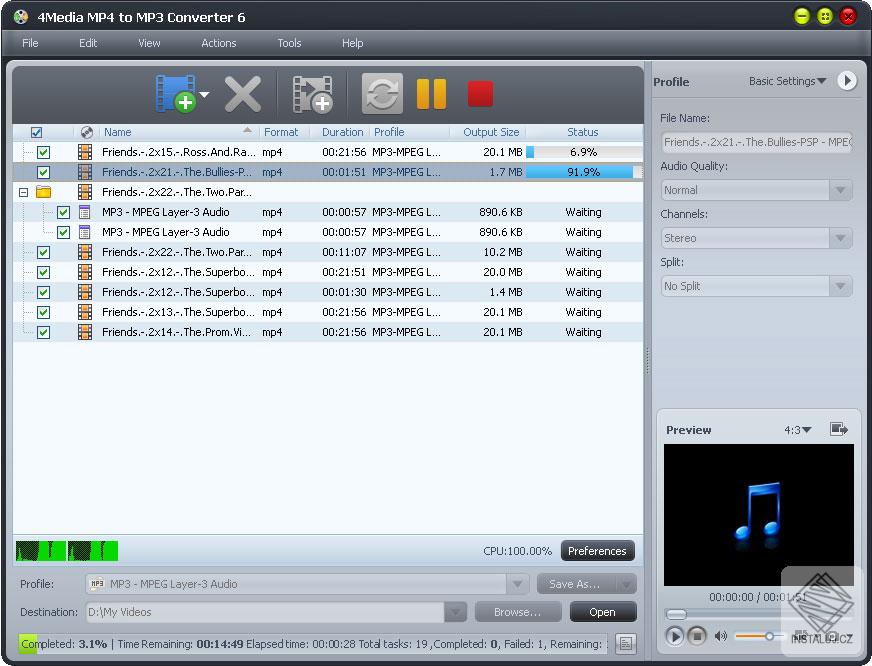Open the log icon in status bar
The height and width of the screenshot is (666, 872).
(626, 644)
